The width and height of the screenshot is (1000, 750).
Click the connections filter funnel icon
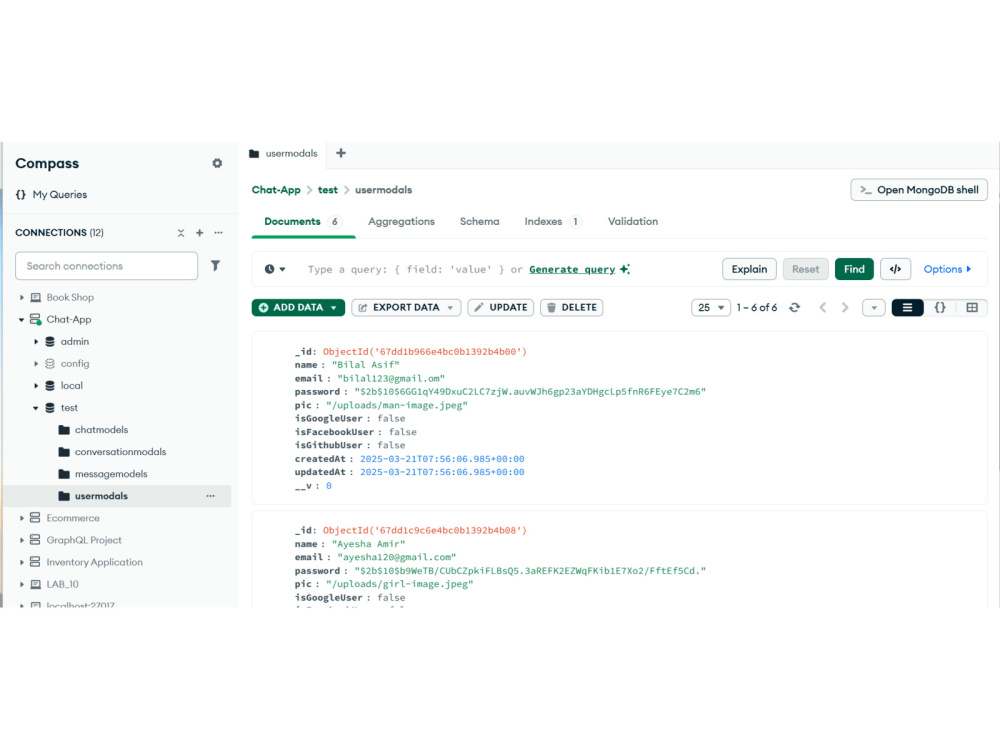click(216, 265)
